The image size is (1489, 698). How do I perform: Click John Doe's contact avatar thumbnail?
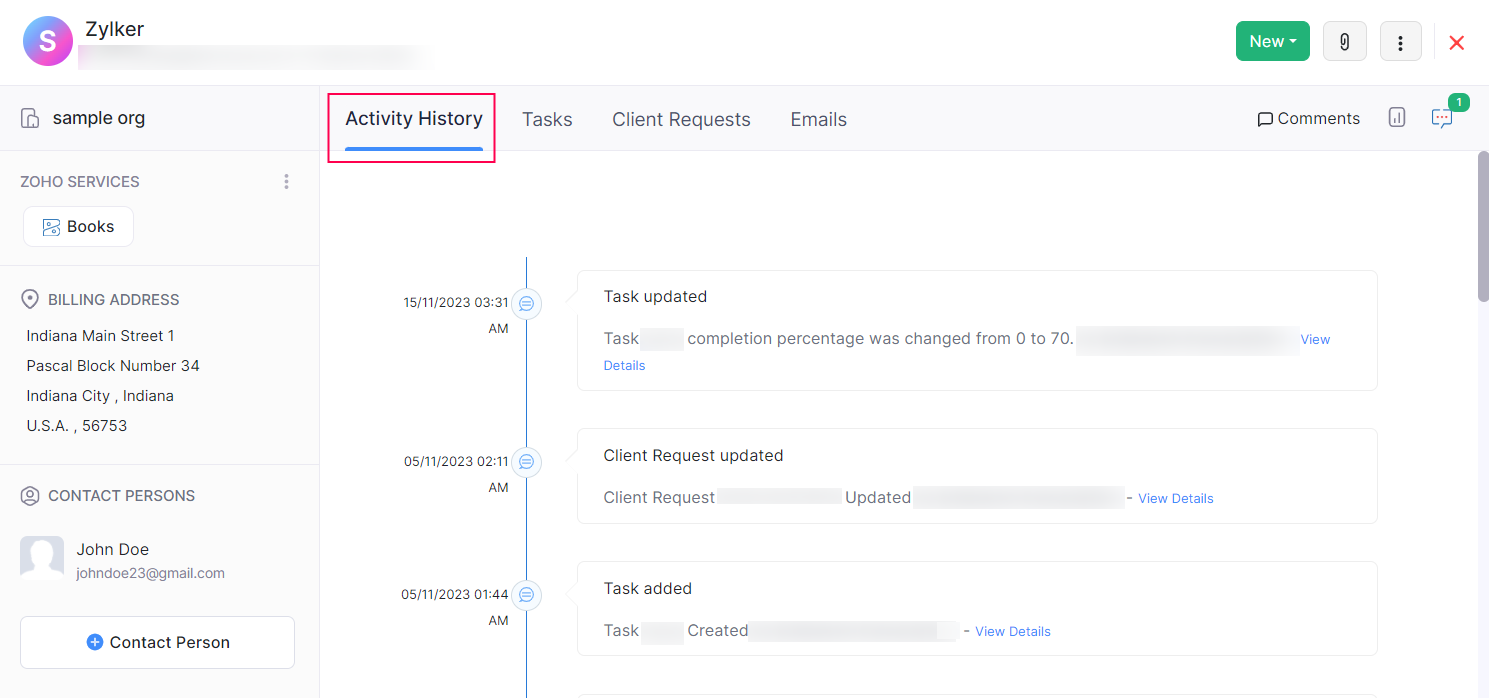pyautogui.click(x=42, y=558)
